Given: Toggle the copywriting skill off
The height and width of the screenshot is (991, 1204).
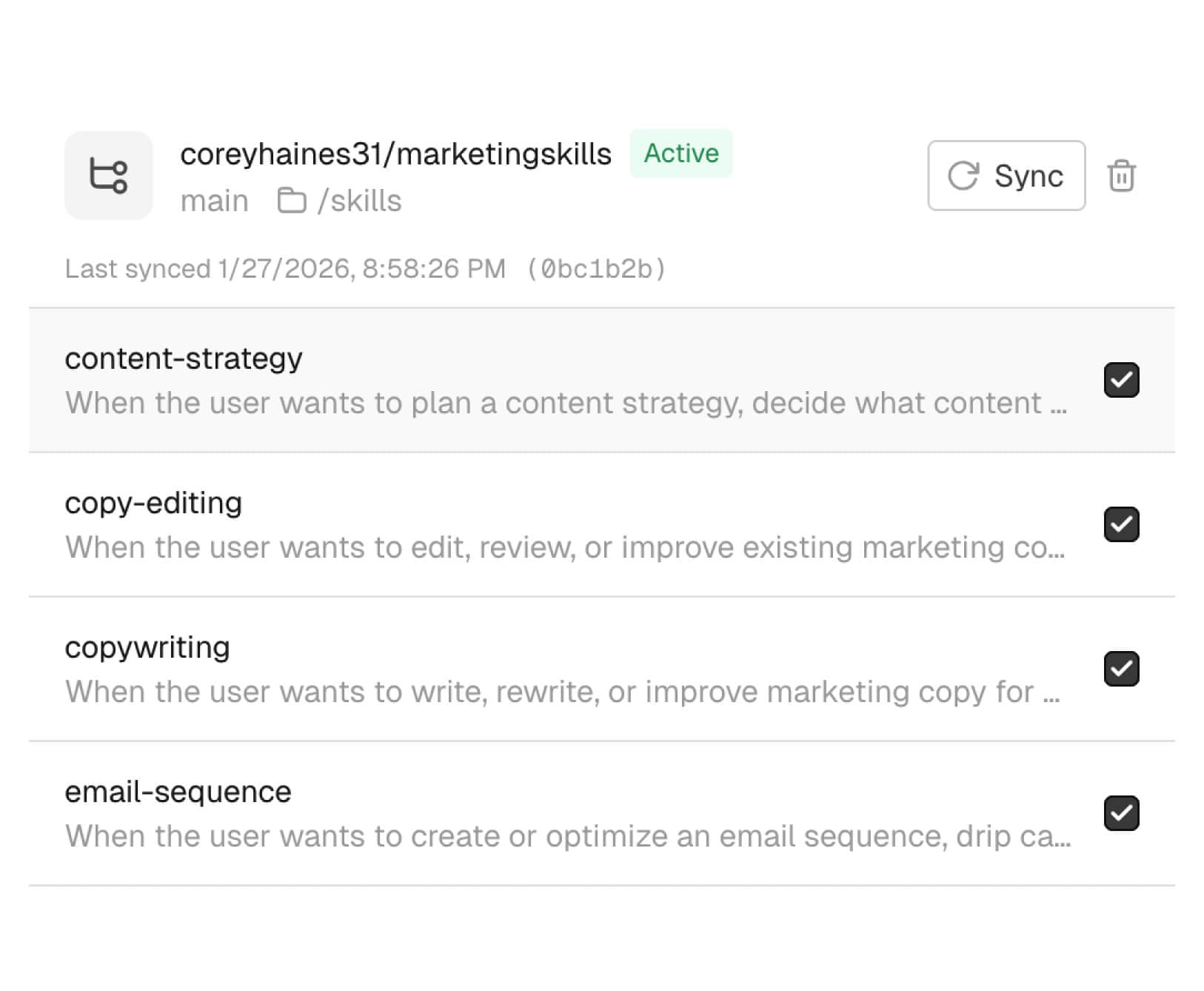Looking at the screenshot, I should pos(1122,669).
